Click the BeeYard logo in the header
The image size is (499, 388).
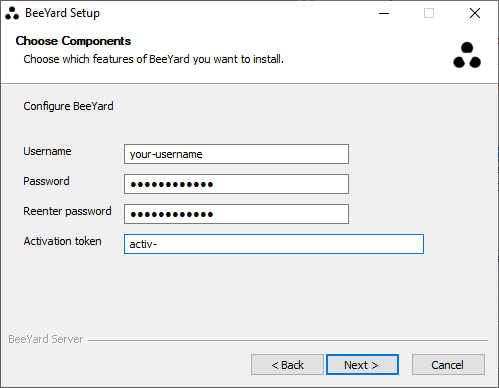tap(467, 55)
